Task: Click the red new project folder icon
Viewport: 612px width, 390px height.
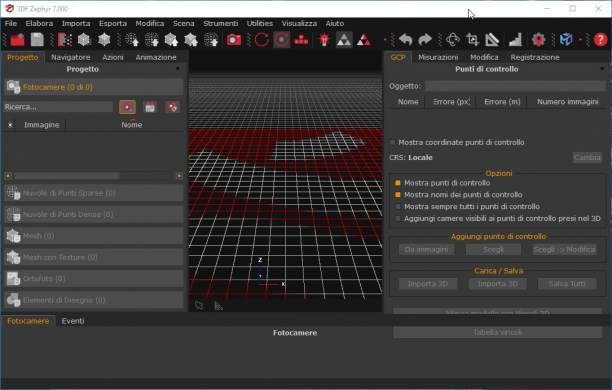Action: click(x=17, y=40)
